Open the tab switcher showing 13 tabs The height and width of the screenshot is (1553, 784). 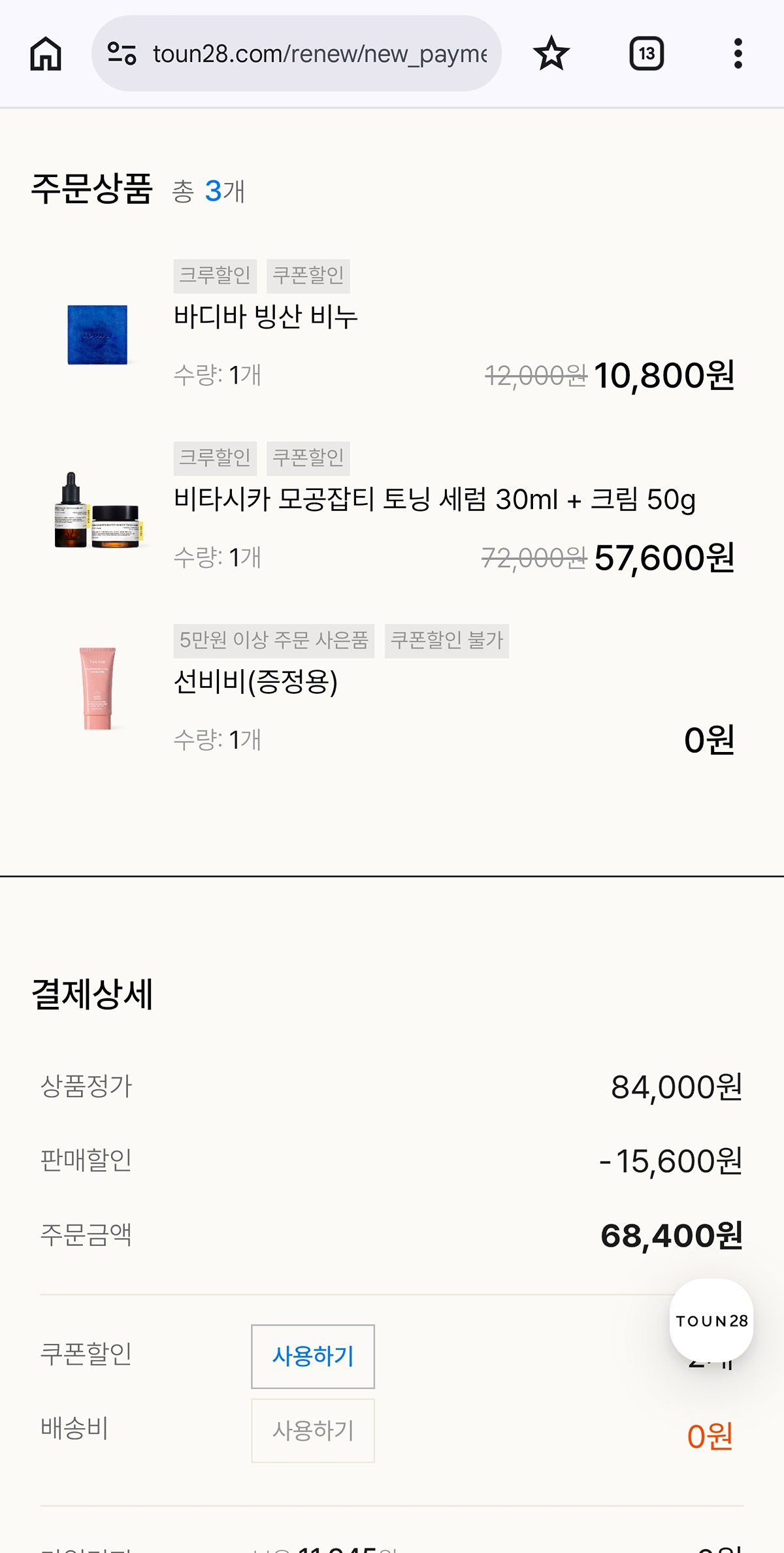[x=646, y=54]
